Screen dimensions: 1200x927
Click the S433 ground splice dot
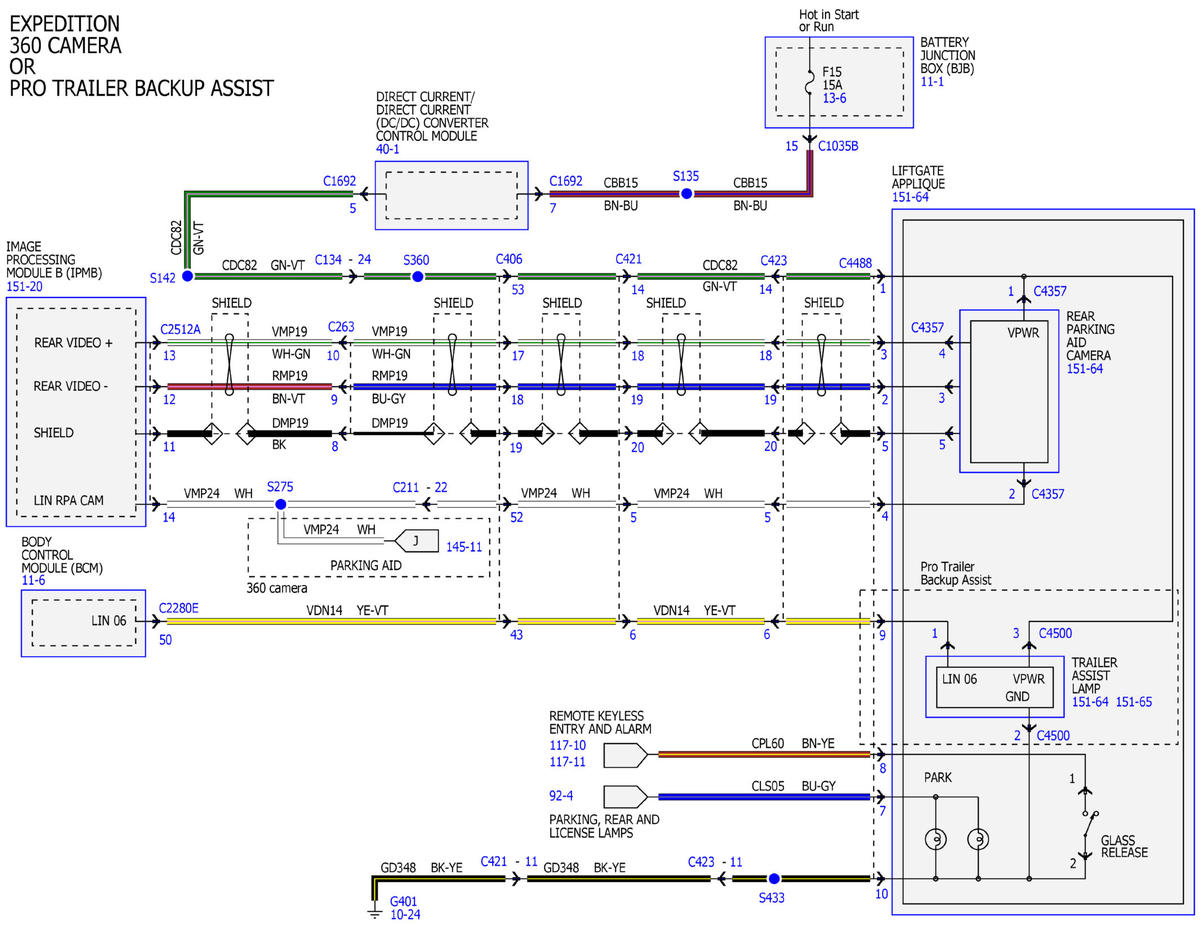[x=773, y=878]
